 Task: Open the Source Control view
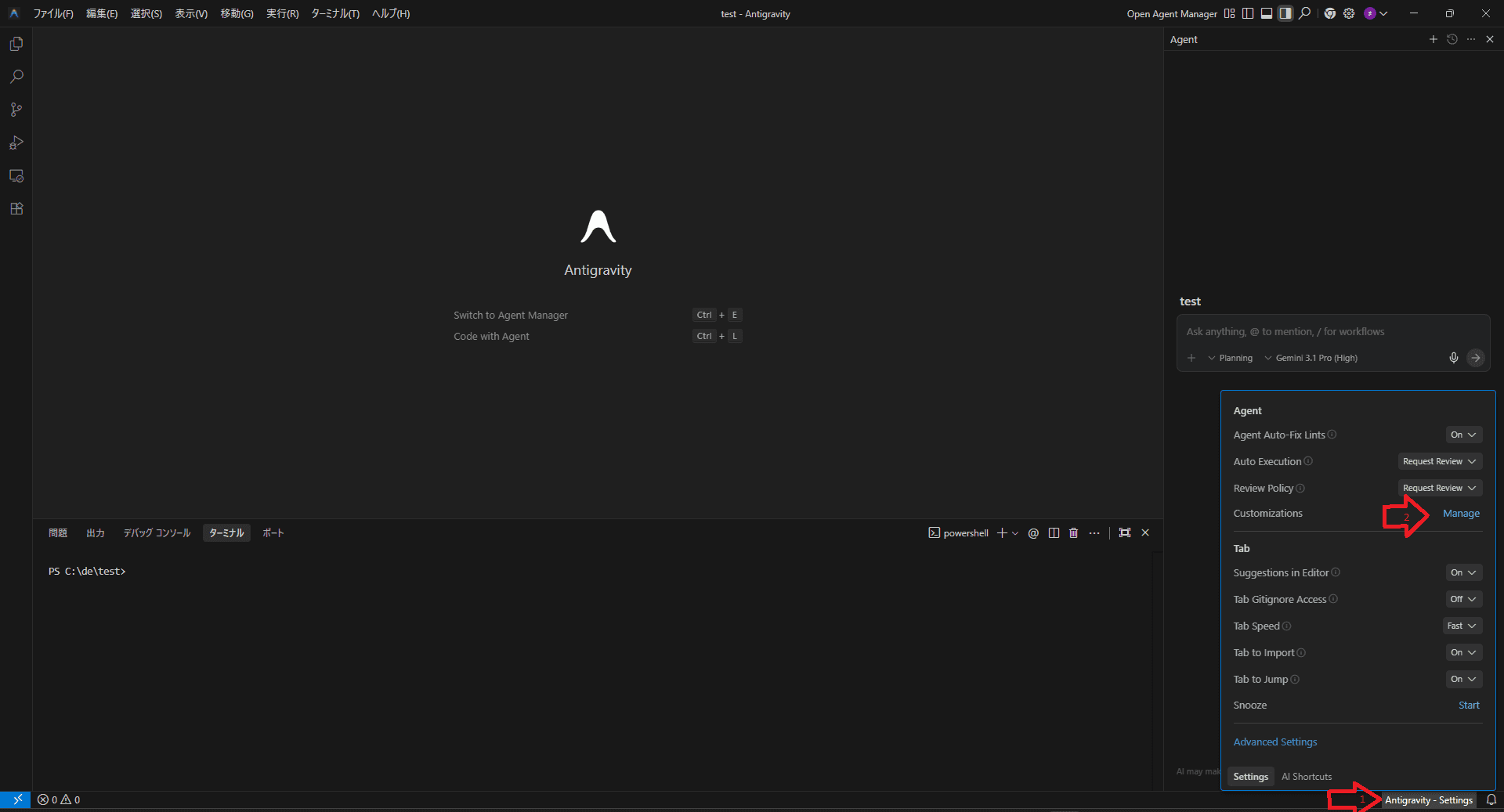coord(16,110)
